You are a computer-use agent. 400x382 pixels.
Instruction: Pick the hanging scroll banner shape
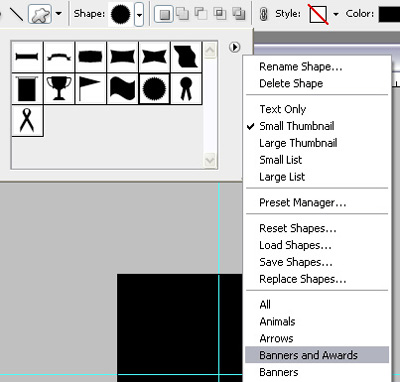click(27, 89)
